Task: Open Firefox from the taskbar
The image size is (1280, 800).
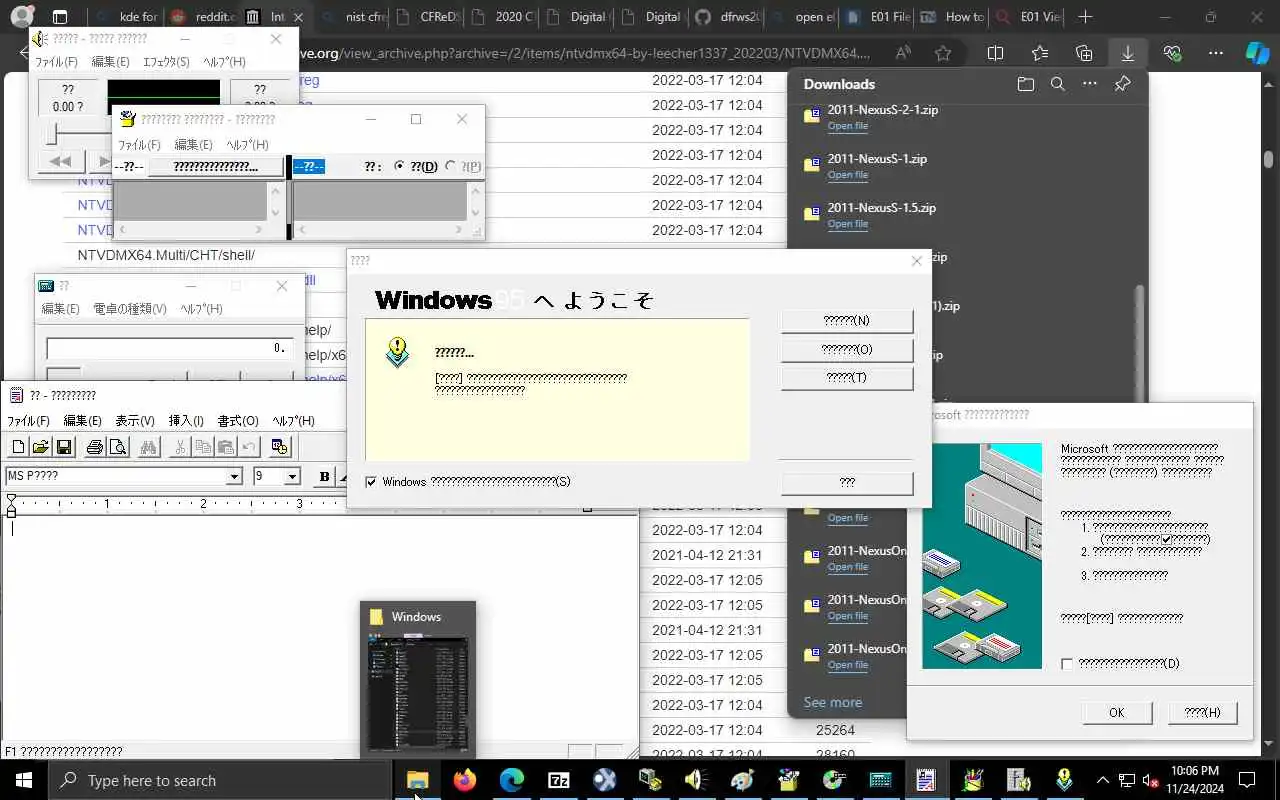Action: [465, 780]
